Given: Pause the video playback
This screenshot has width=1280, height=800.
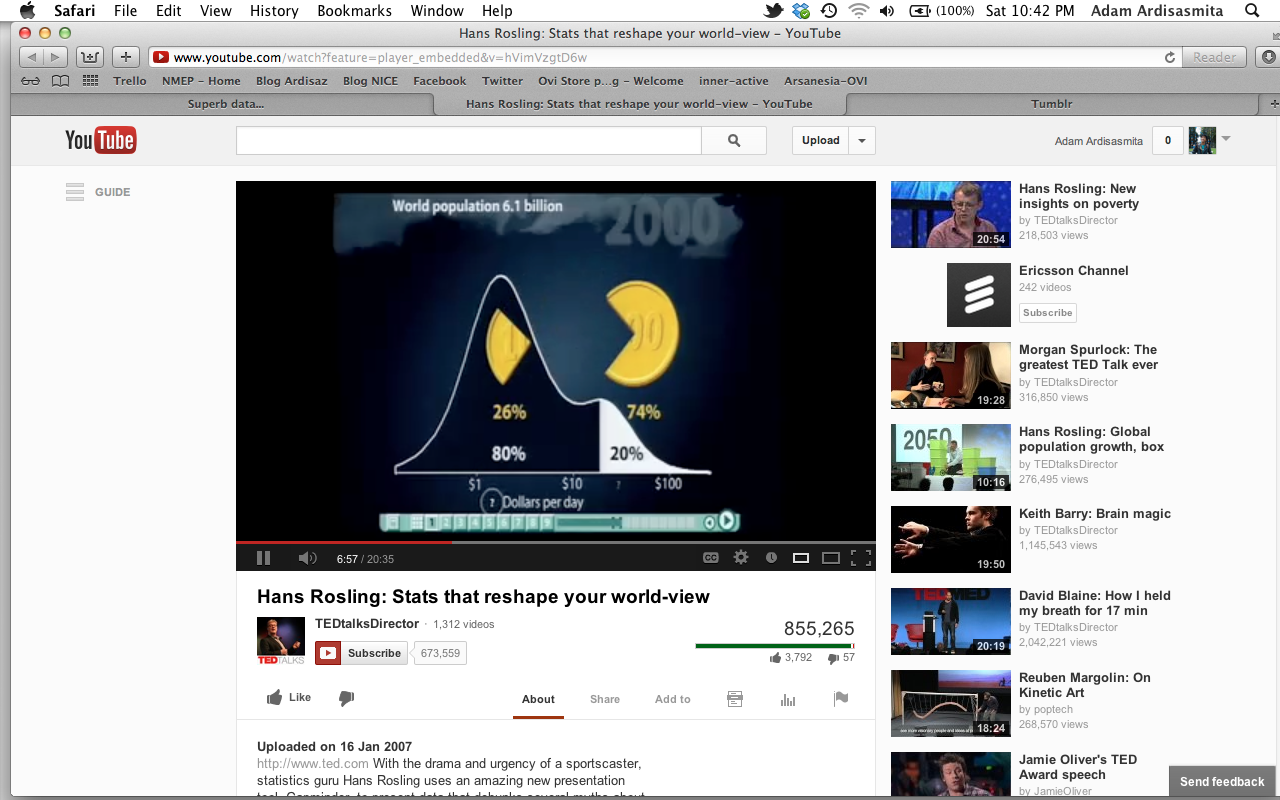Looking at the screenshot, I should [263, 558].
